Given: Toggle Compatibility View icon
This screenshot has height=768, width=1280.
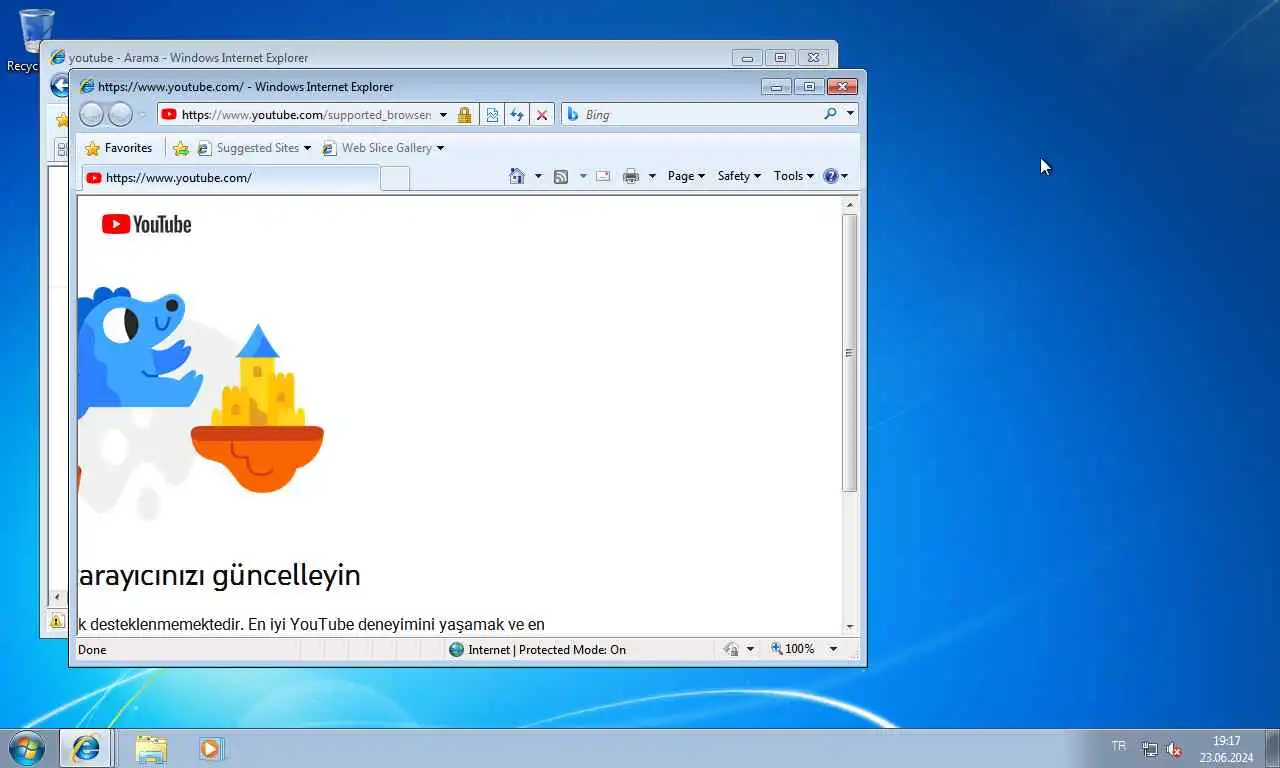Looking at the screenshot, I should 492,115.
